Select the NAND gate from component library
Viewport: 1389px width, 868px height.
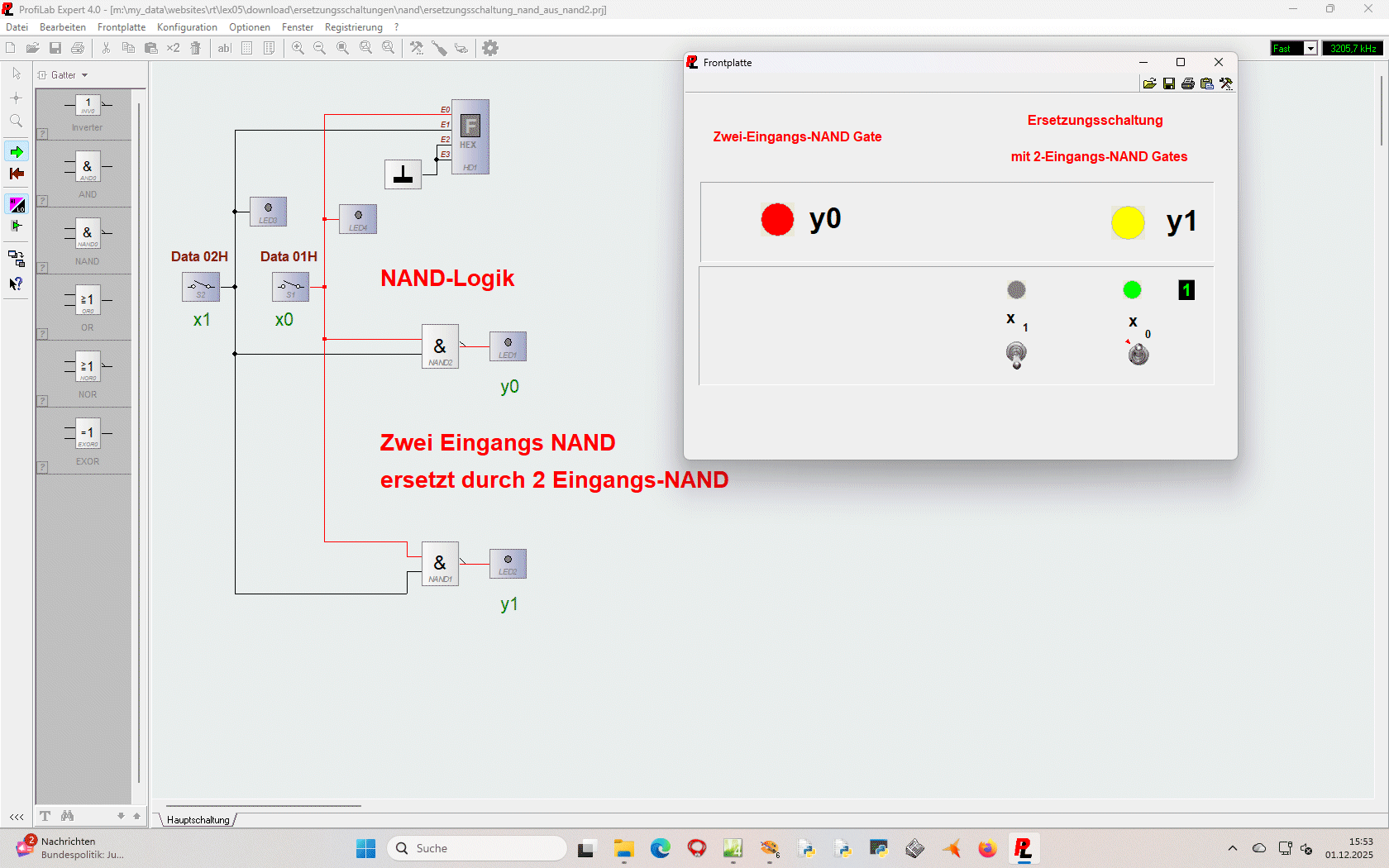87,236
